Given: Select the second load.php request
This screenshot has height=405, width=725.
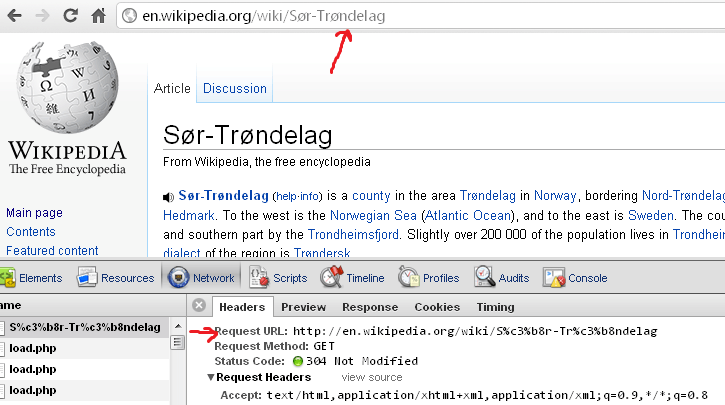Looking at the screenshot, I should pyautogui.click(x=85, y=369).
